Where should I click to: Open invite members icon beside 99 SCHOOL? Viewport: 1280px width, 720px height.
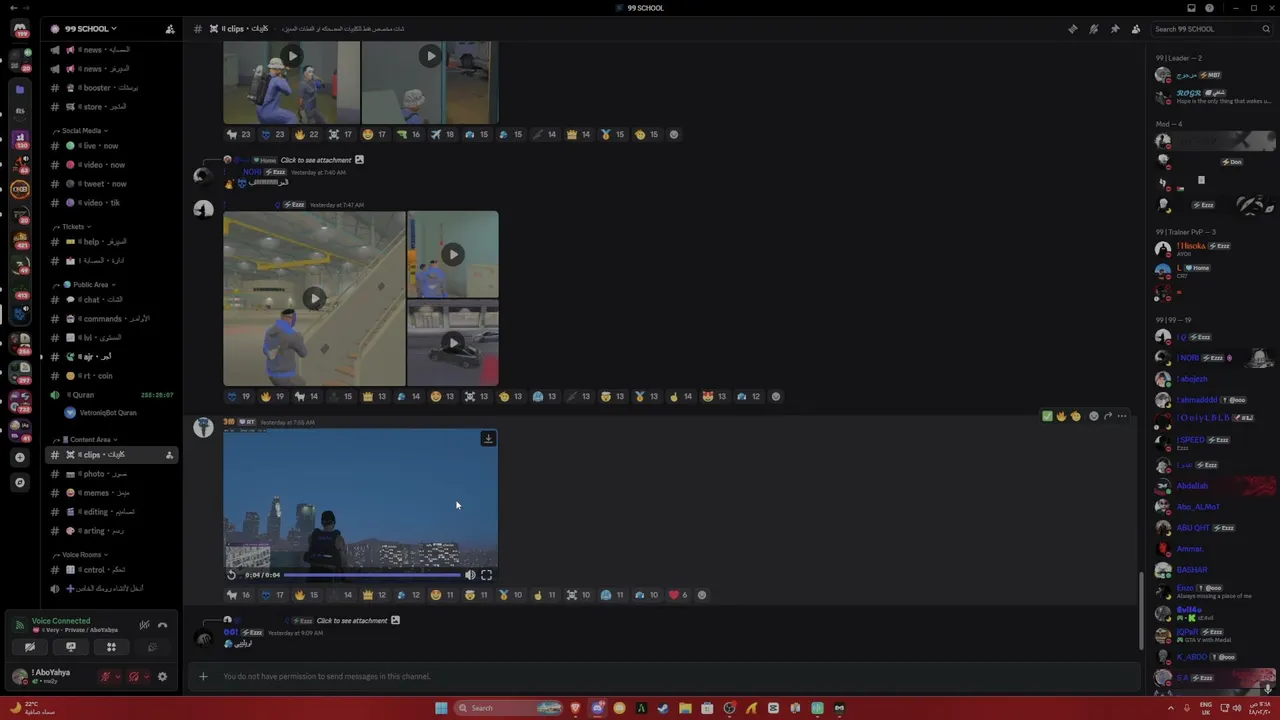(x=170, y=29)
